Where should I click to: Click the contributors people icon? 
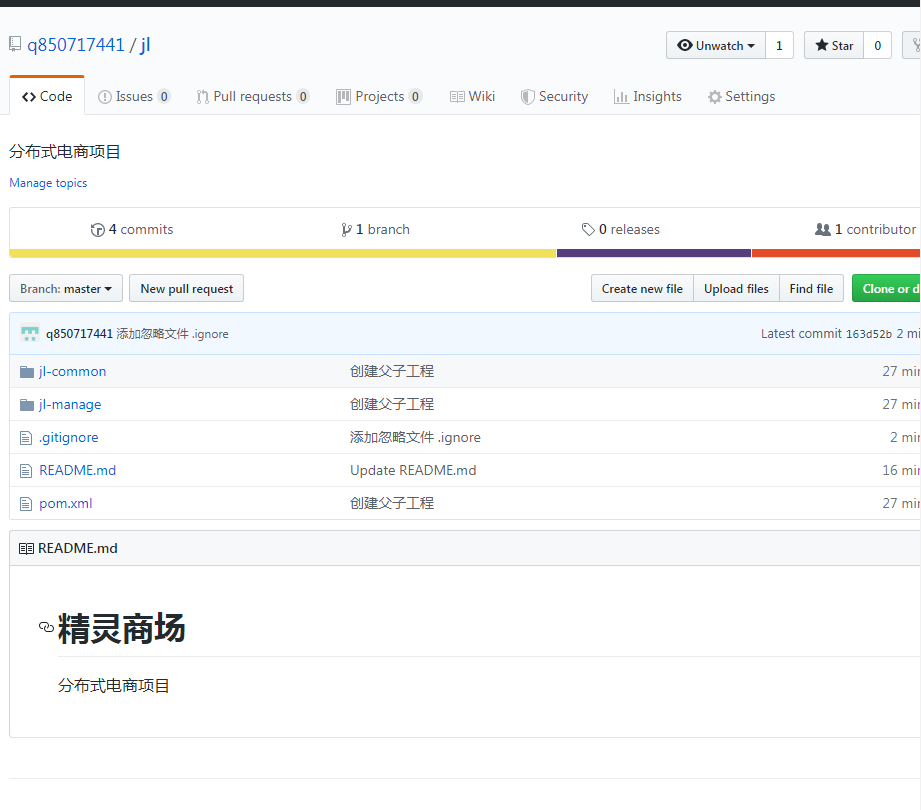823,229
